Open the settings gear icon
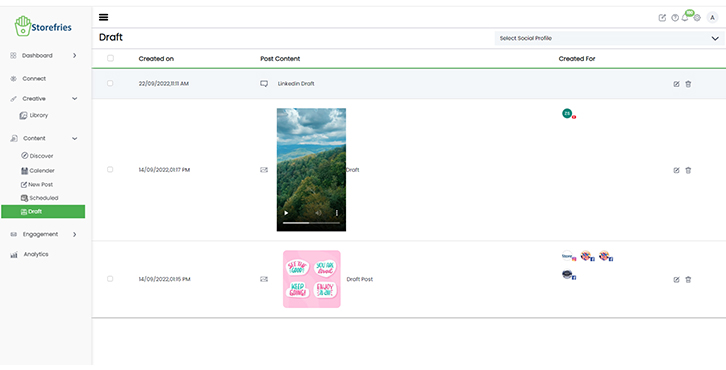 pyautogui.click(x=697, y=18)
